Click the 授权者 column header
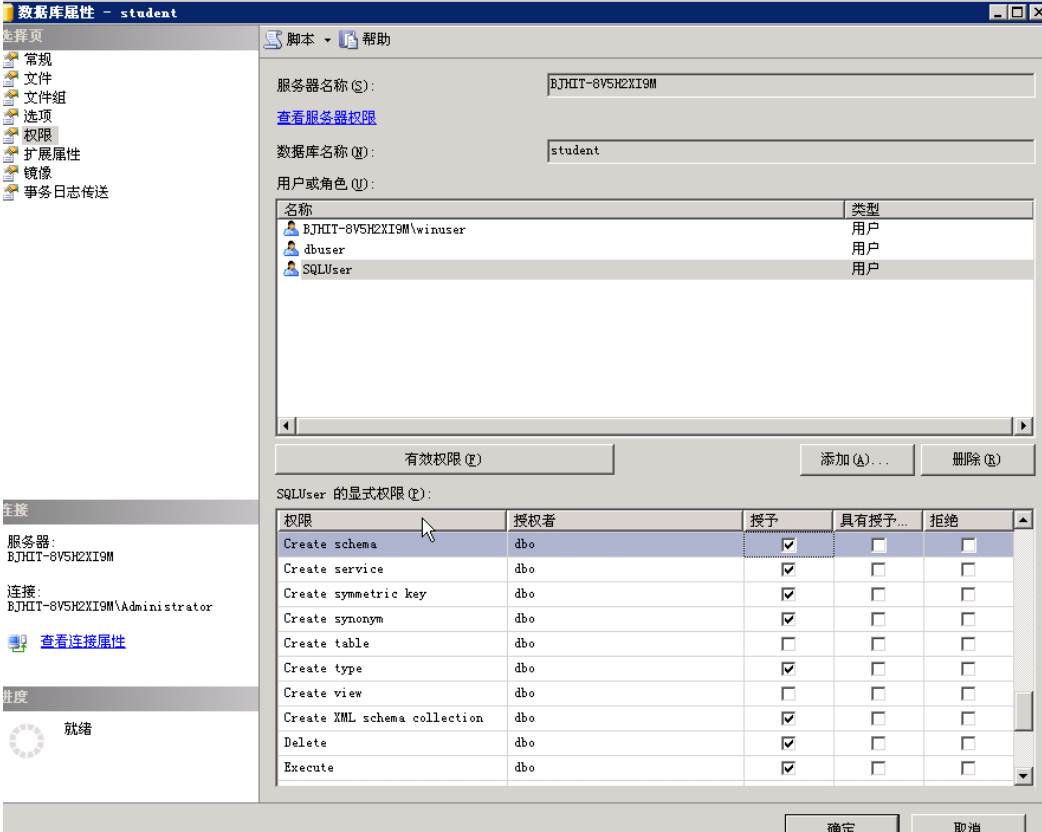The image size is (1042, 832). 625,520
